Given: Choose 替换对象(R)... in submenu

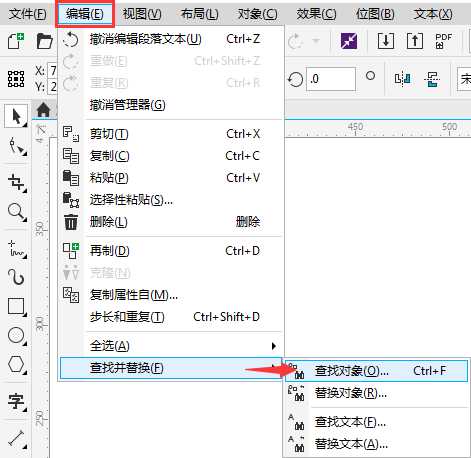Looking at the screenshot, I should tap(377, 393).
